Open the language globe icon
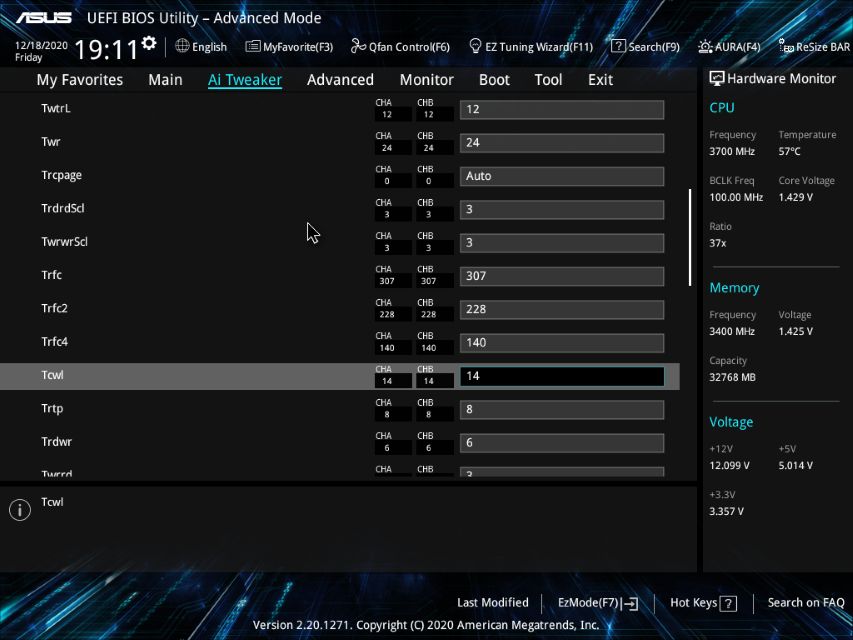Image resolution: width=853 pixels, height=640 pixels. (182, 46)
